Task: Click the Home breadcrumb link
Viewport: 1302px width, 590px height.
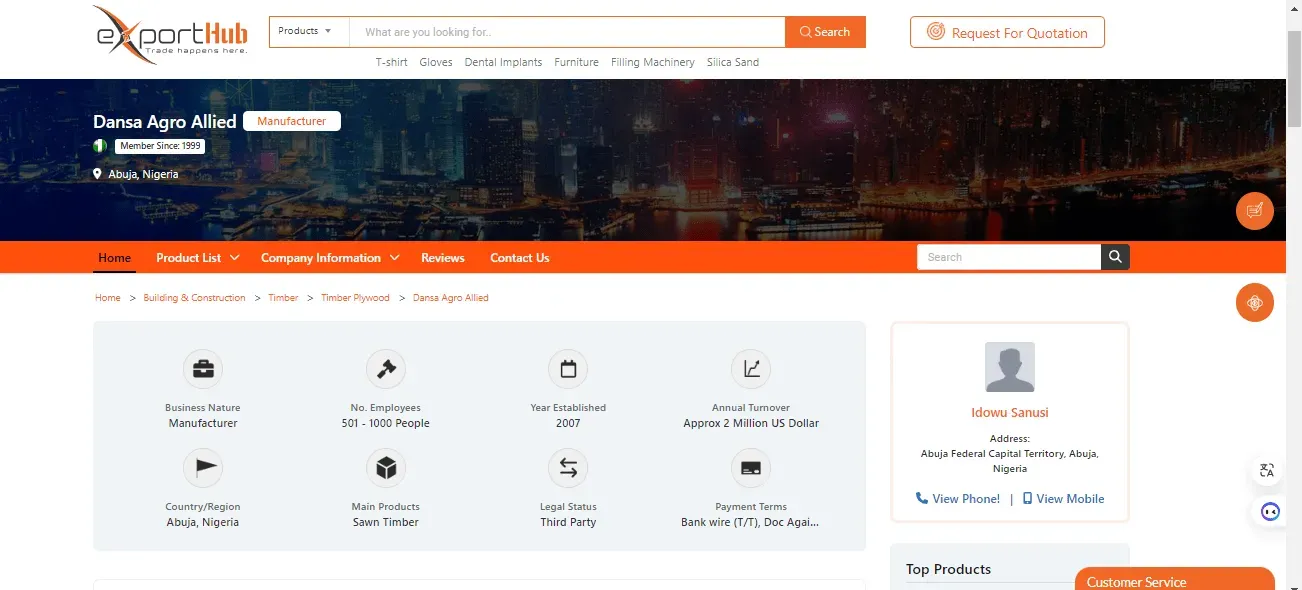Action: 108,298
